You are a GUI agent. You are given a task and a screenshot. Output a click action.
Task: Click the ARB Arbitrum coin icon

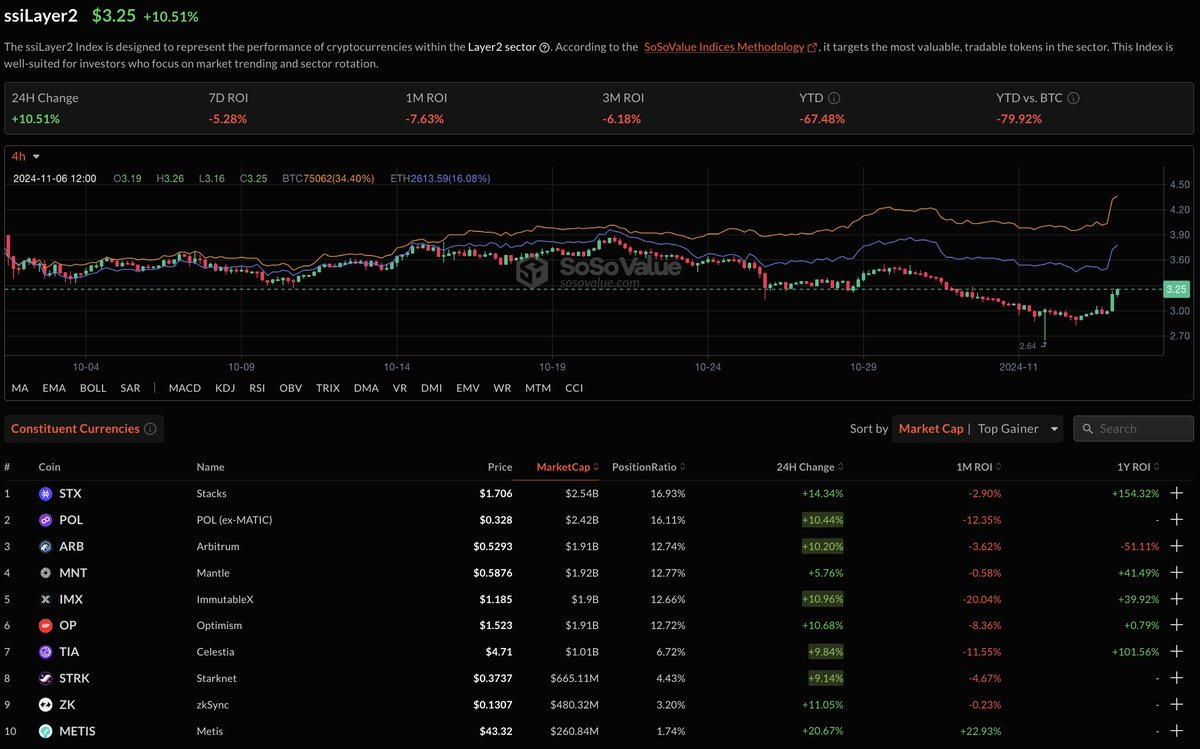tap(45, 547)
